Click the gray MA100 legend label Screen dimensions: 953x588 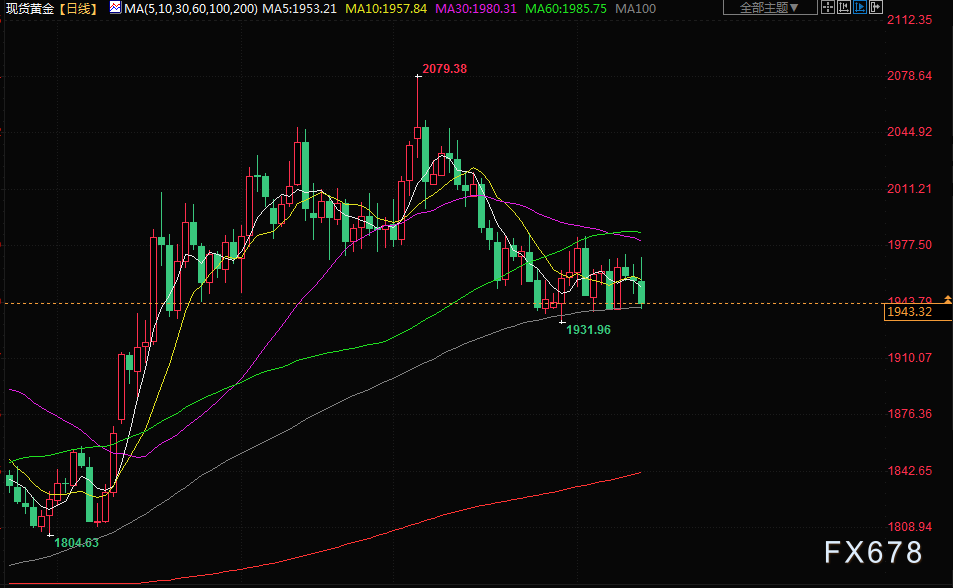point(636,8)
